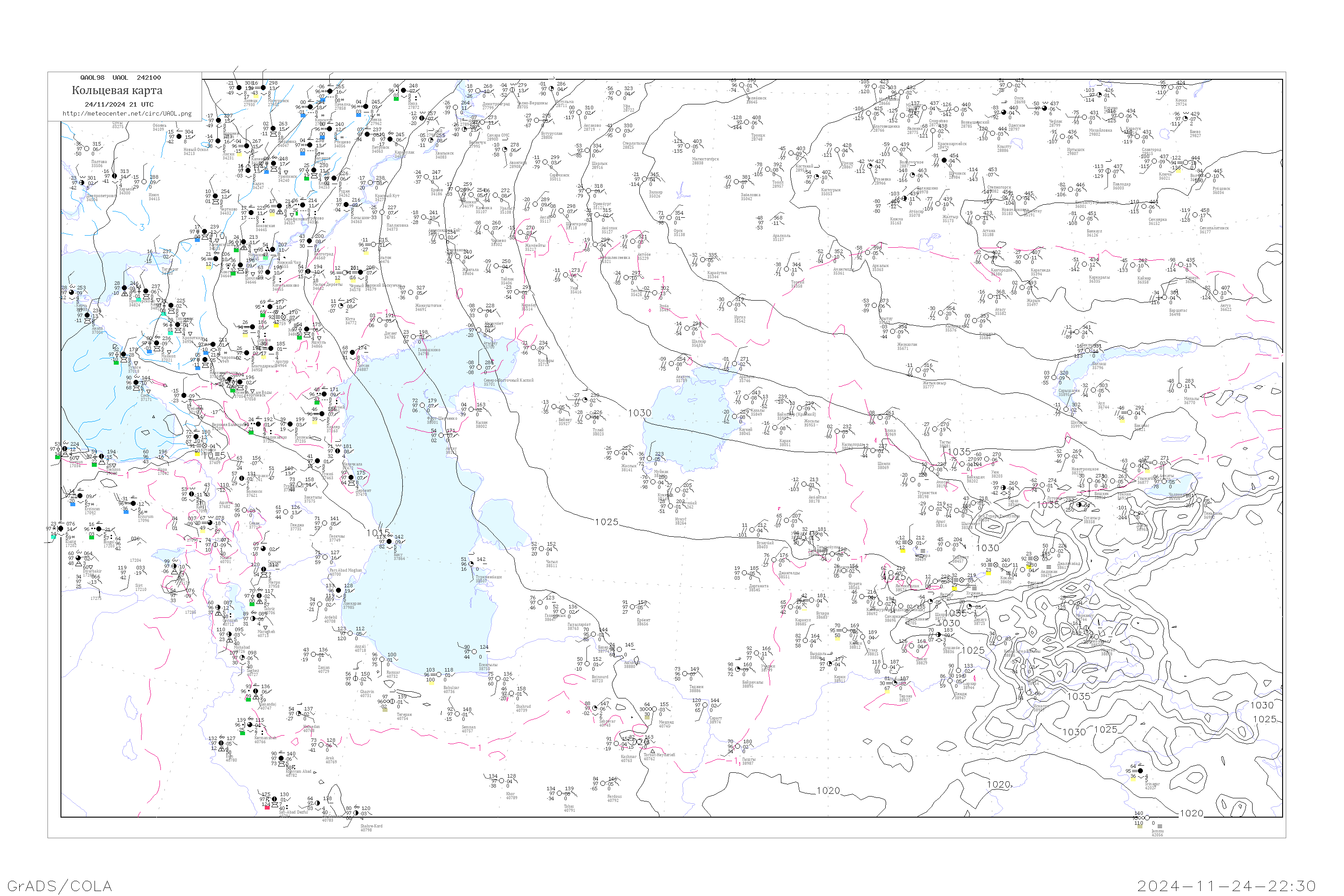Click the Эльтон station circle symbol
The width and height of the screenshot is (1344, 896).
374,245
